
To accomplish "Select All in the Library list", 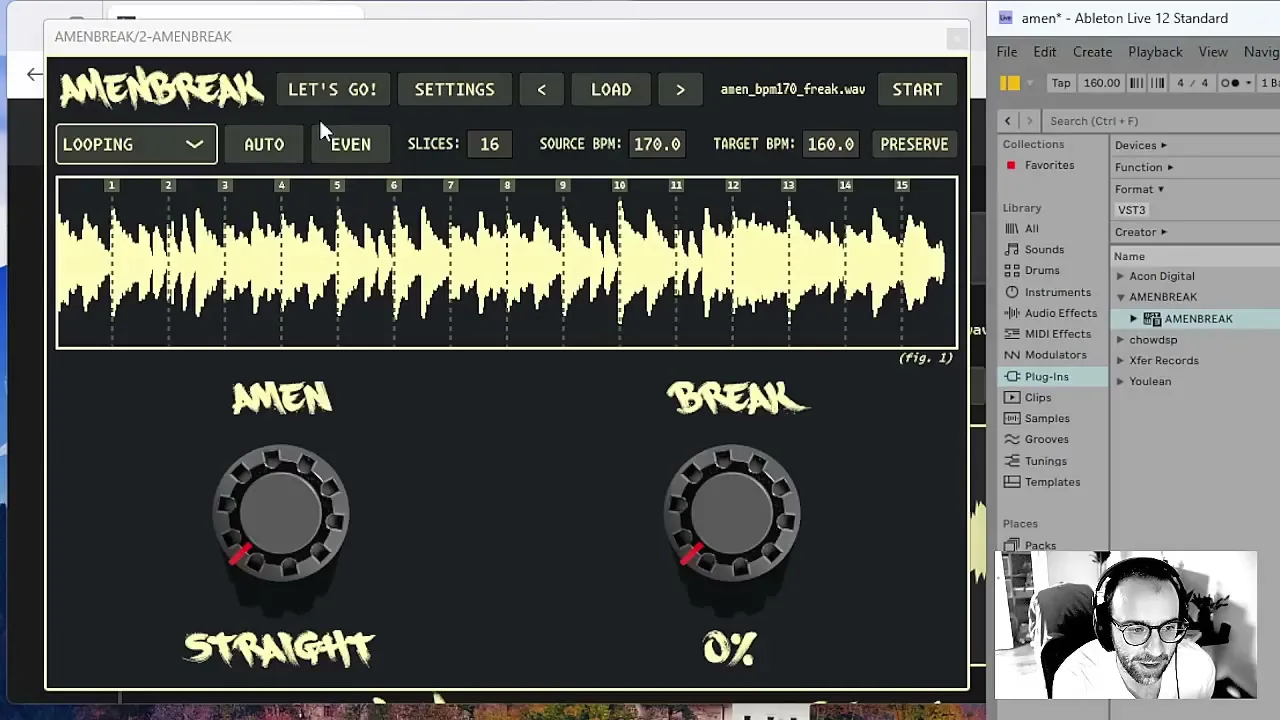I will pyautogui.click(x=1031, y=228).
